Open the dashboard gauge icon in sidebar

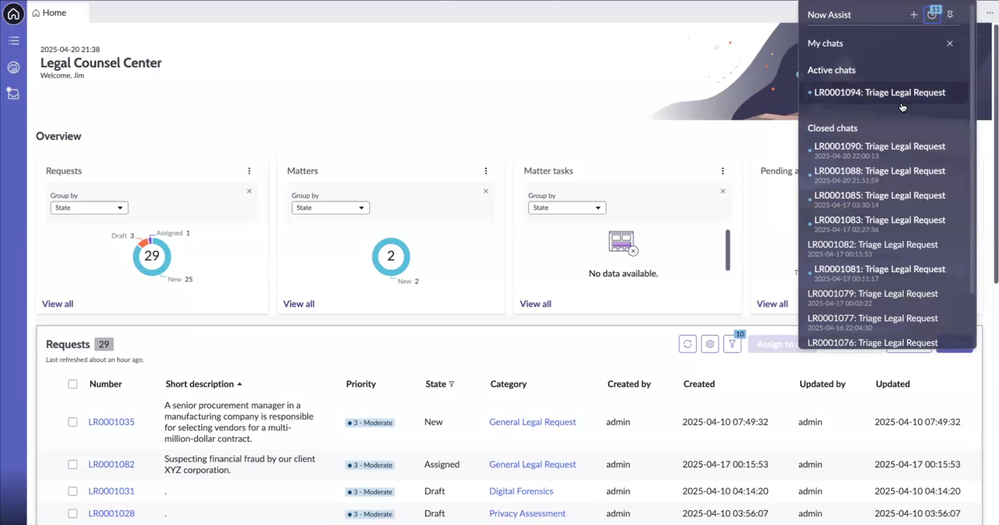click(x=13, y=67)
